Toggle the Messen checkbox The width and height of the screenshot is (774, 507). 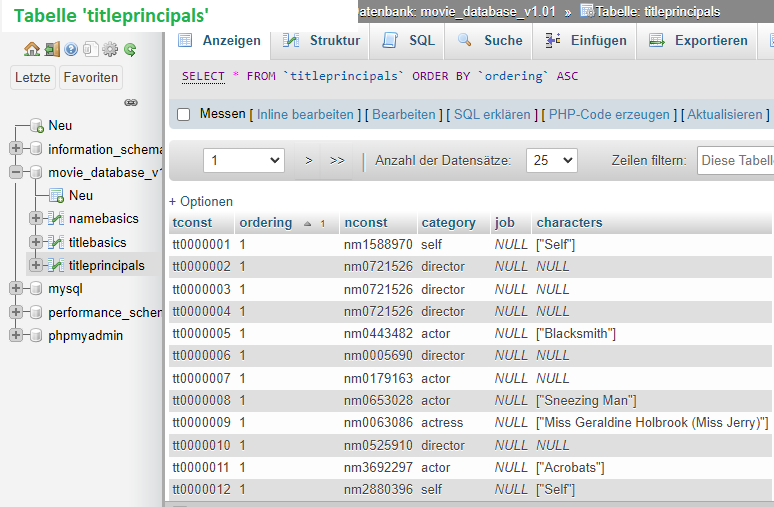coord(184,115)
